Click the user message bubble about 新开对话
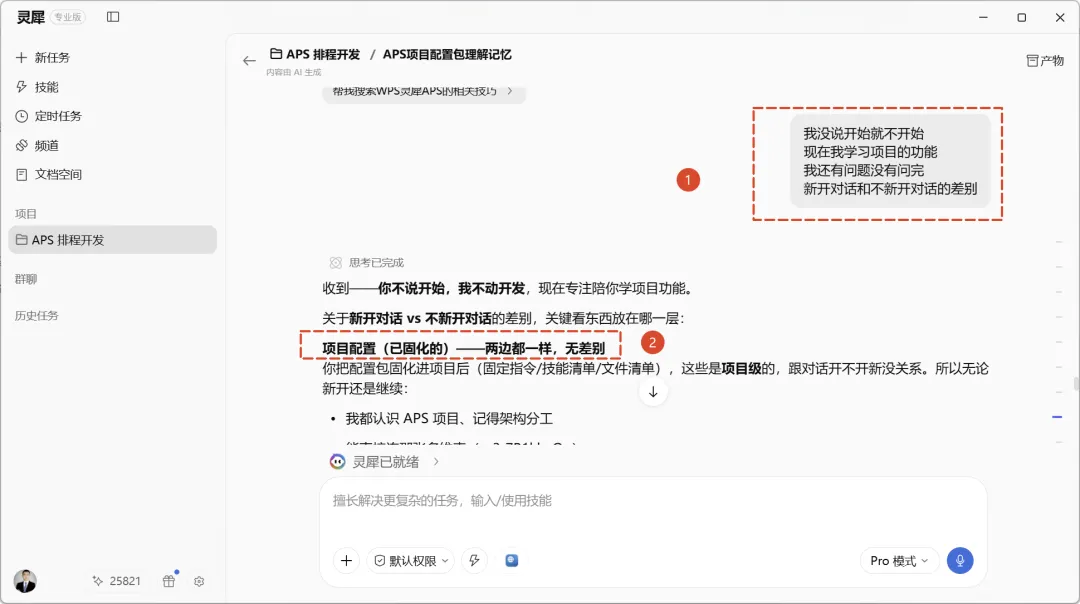1080x604 pixels. pyautogui.click(x=890, y=161)
